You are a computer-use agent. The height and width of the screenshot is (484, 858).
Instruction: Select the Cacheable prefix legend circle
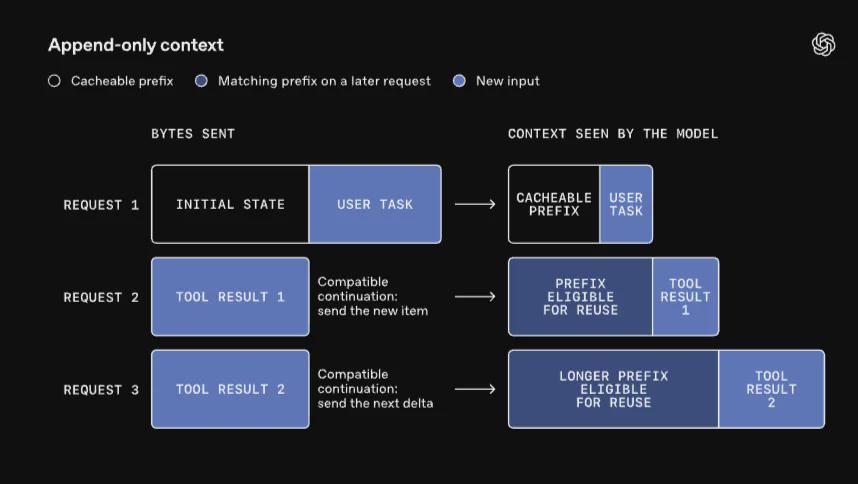click(54, 81)
